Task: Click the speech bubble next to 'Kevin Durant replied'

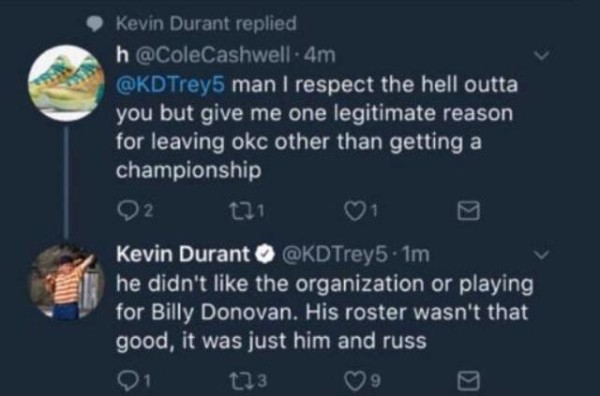Action: (x=95, y=24)
